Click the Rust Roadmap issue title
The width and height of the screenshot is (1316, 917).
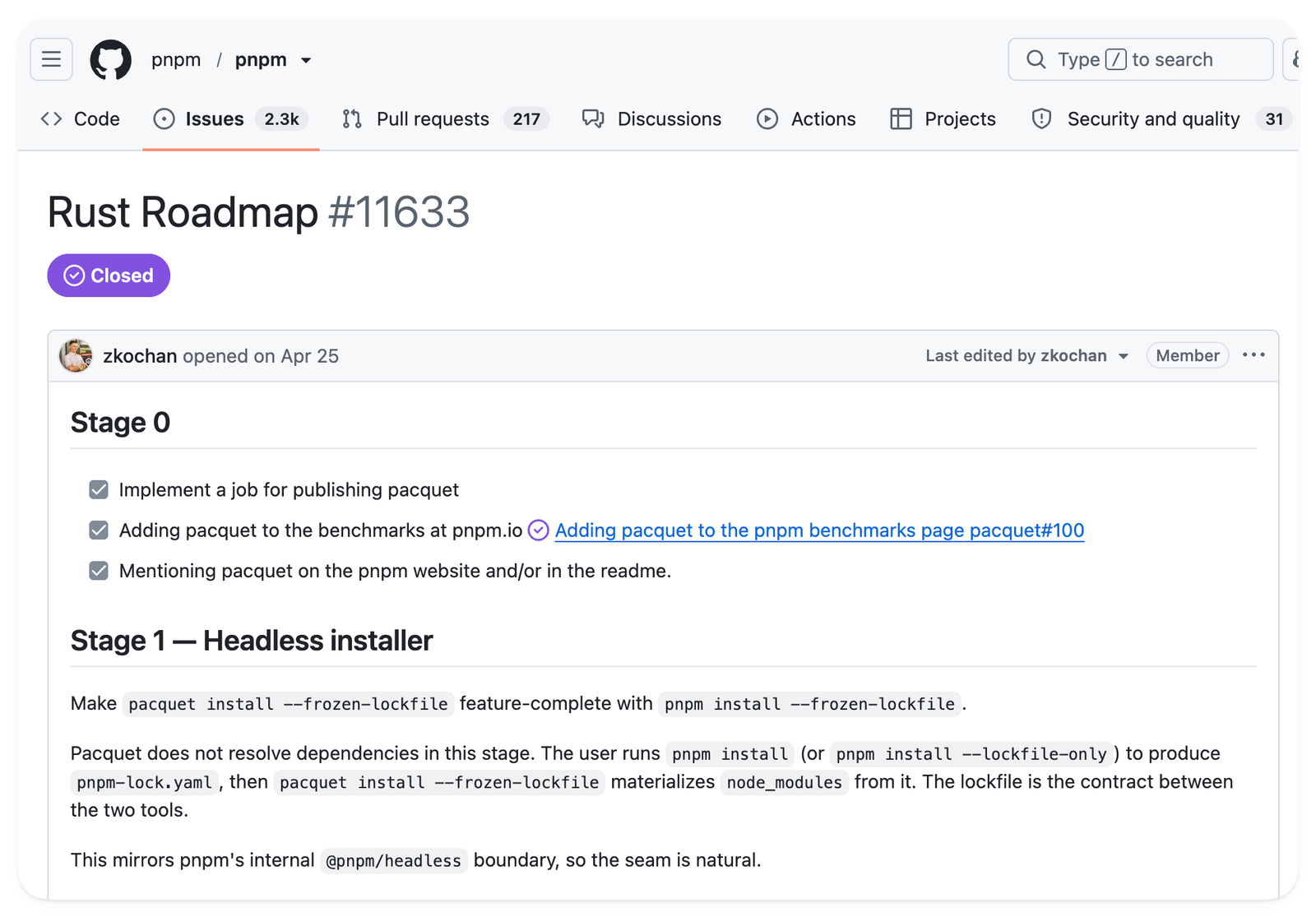183,212
